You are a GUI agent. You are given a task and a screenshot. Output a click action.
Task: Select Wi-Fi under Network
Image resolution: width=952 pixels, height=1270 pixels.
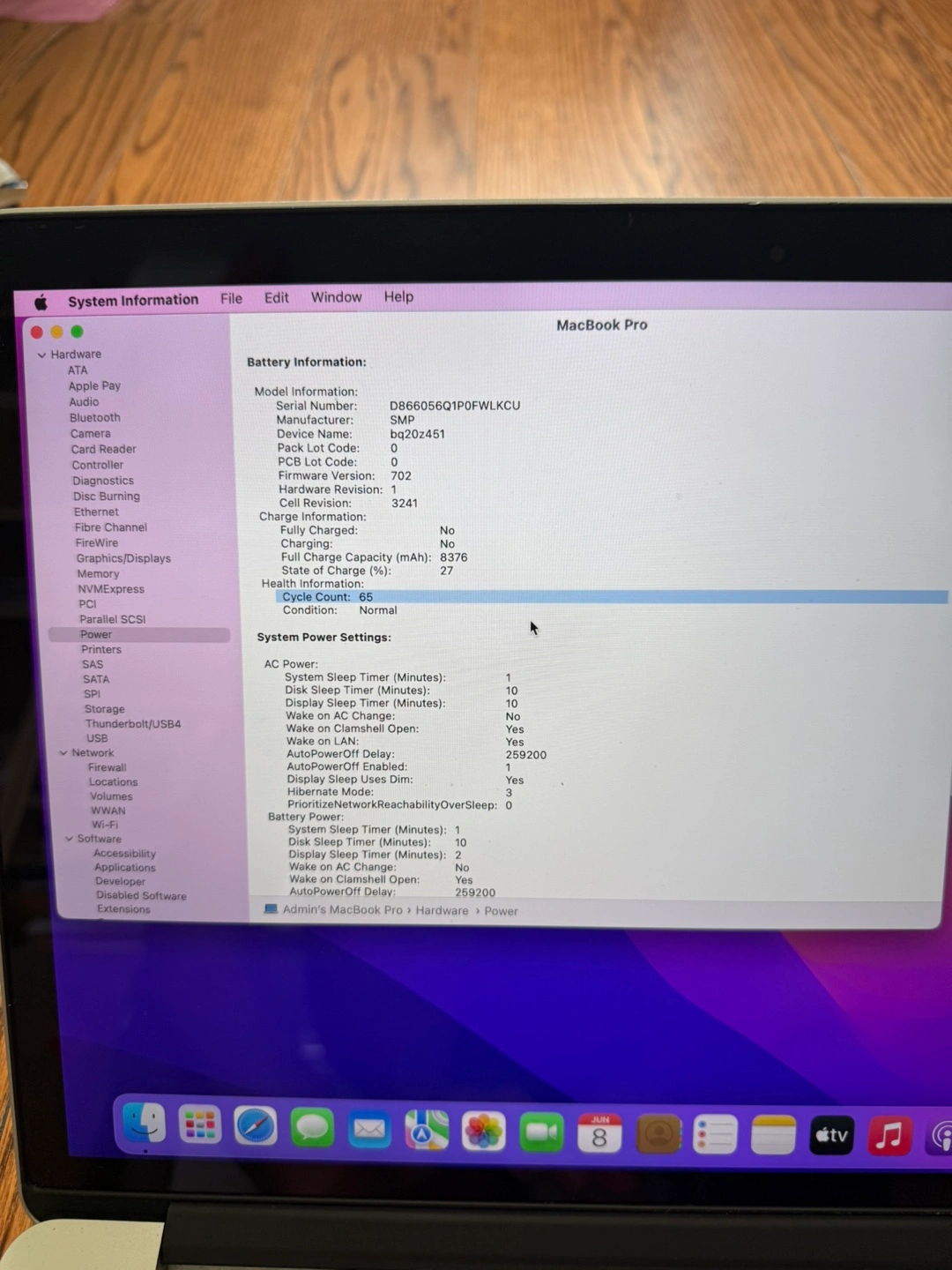(104, 825)
